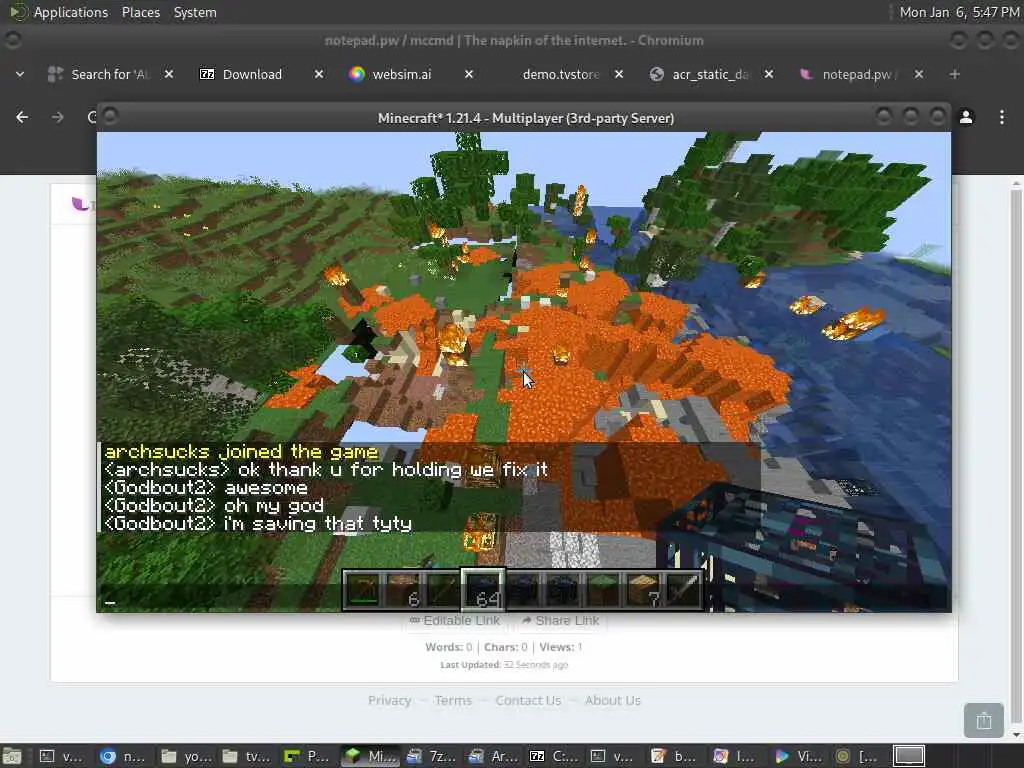Image resolution: width=1024 pixels, height=768 pixels.
Task: Open the Places menu
Action: 140,12
